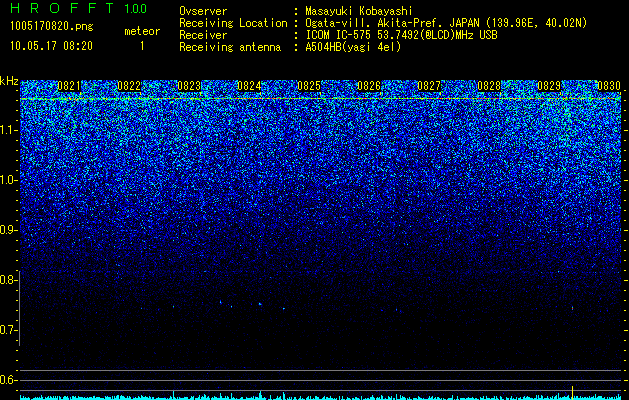Click the meteor count value 1
The image size is (629, 400).
142,46
